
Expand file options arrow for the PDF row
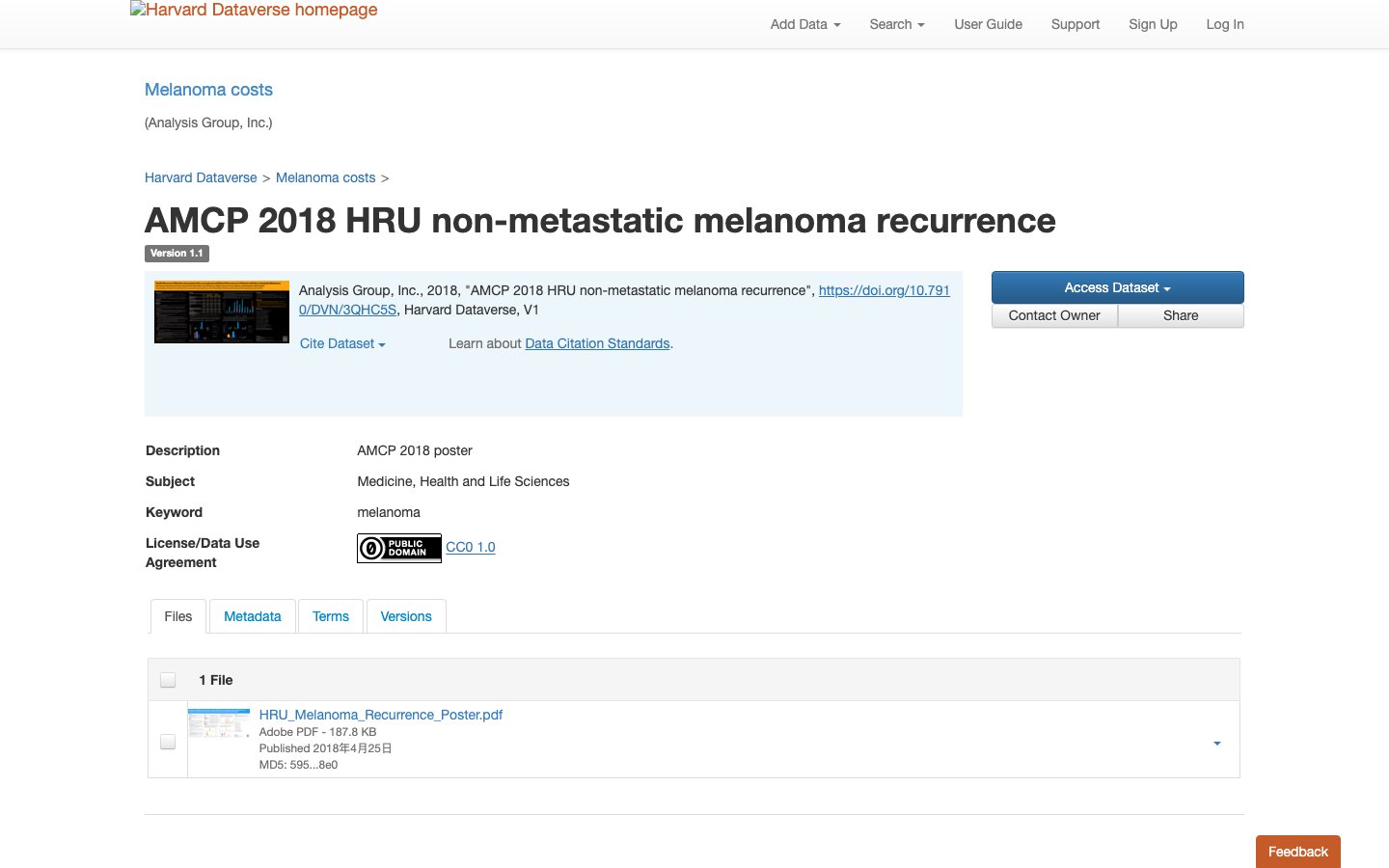pos(1217,743)
